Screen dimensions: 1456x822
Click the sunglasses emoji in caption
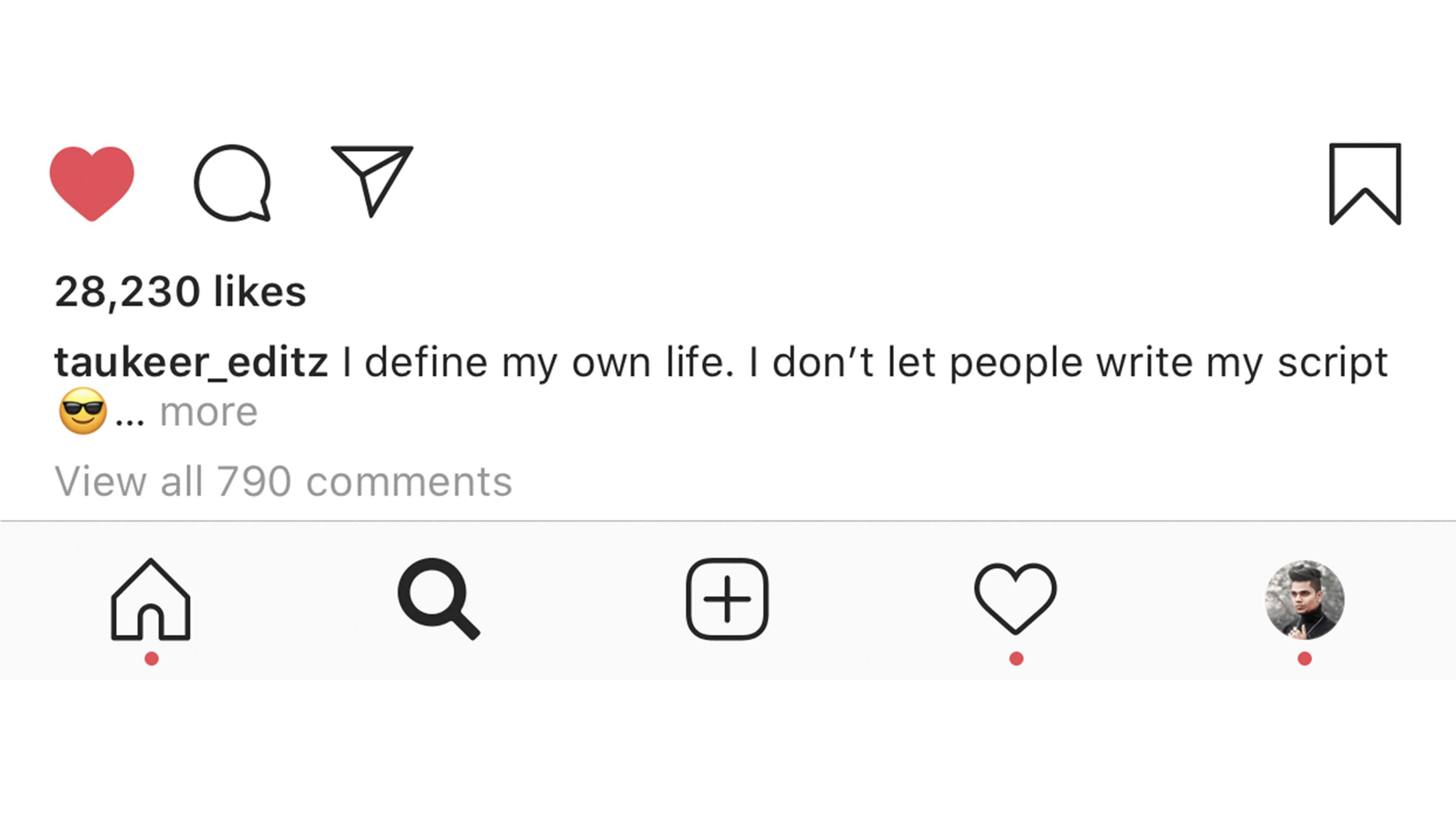82,411
